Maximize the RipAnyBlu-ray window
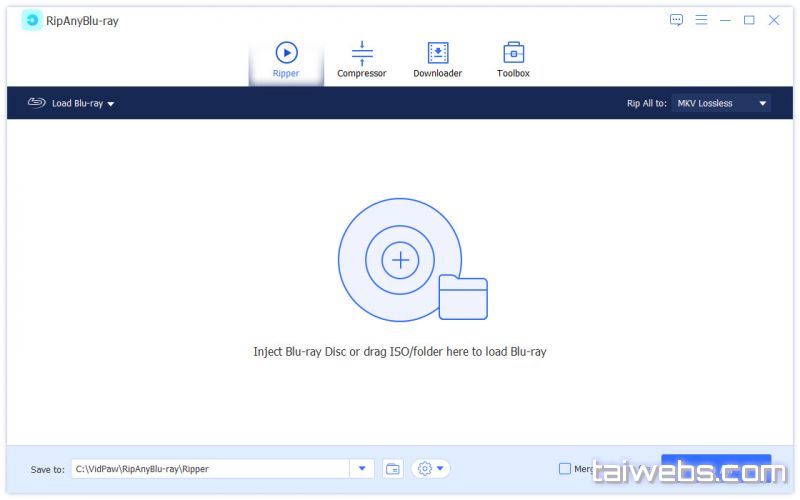Image resolution: width=800 pixels, height=500 pixels. coord(749,20)
